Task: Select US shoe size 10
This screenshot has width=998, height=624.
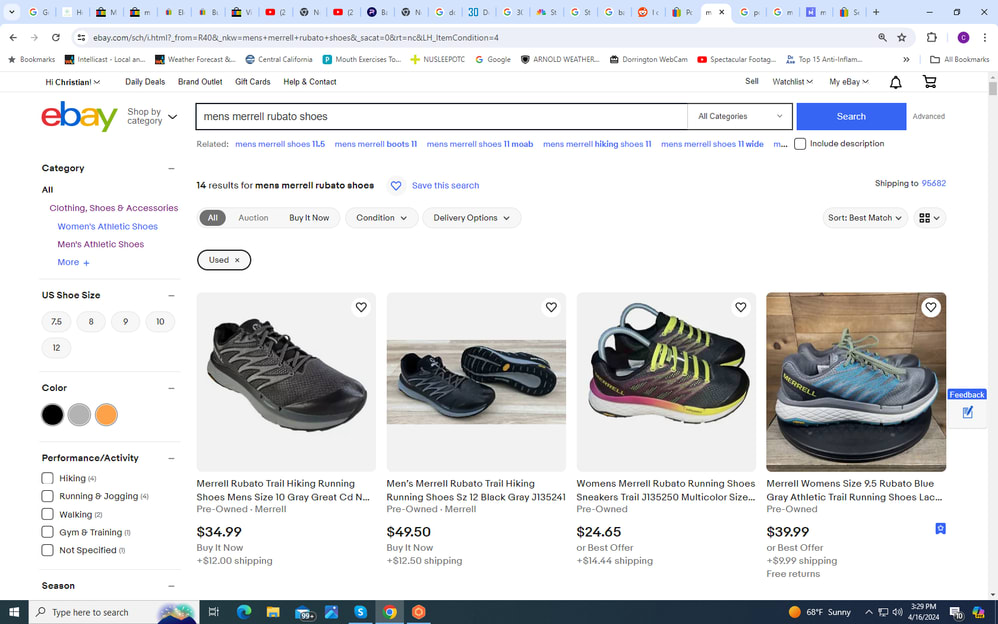Action: coord(160,322)
